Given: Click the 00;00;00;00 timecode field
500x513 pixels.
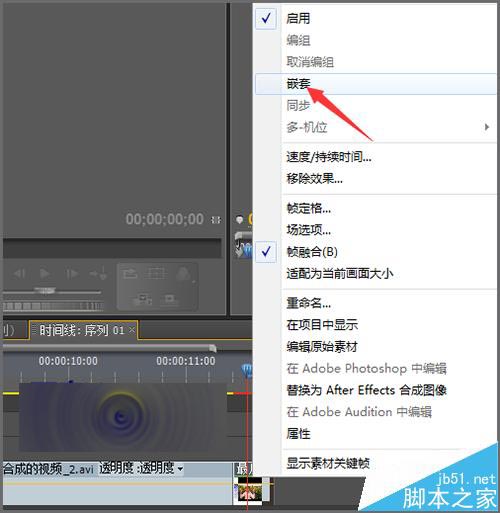Looking at the screenshot, I should (165, 219).
